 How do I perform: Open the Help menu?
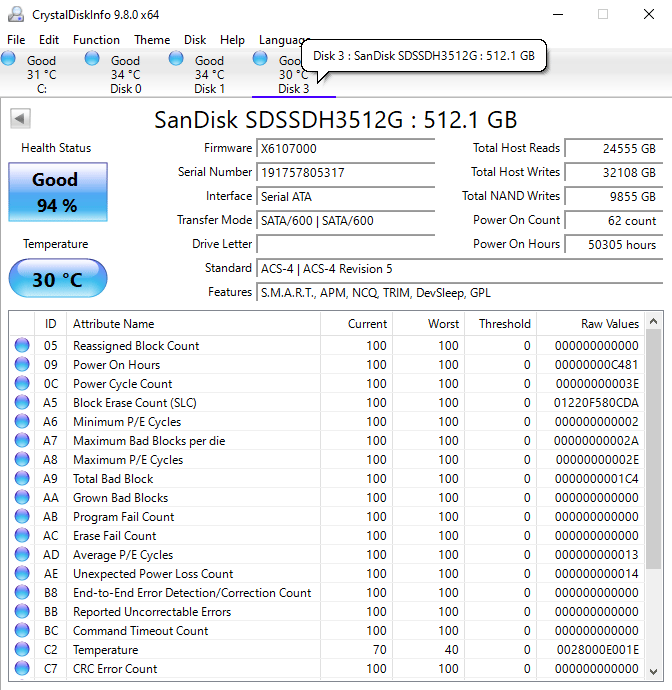232,40
